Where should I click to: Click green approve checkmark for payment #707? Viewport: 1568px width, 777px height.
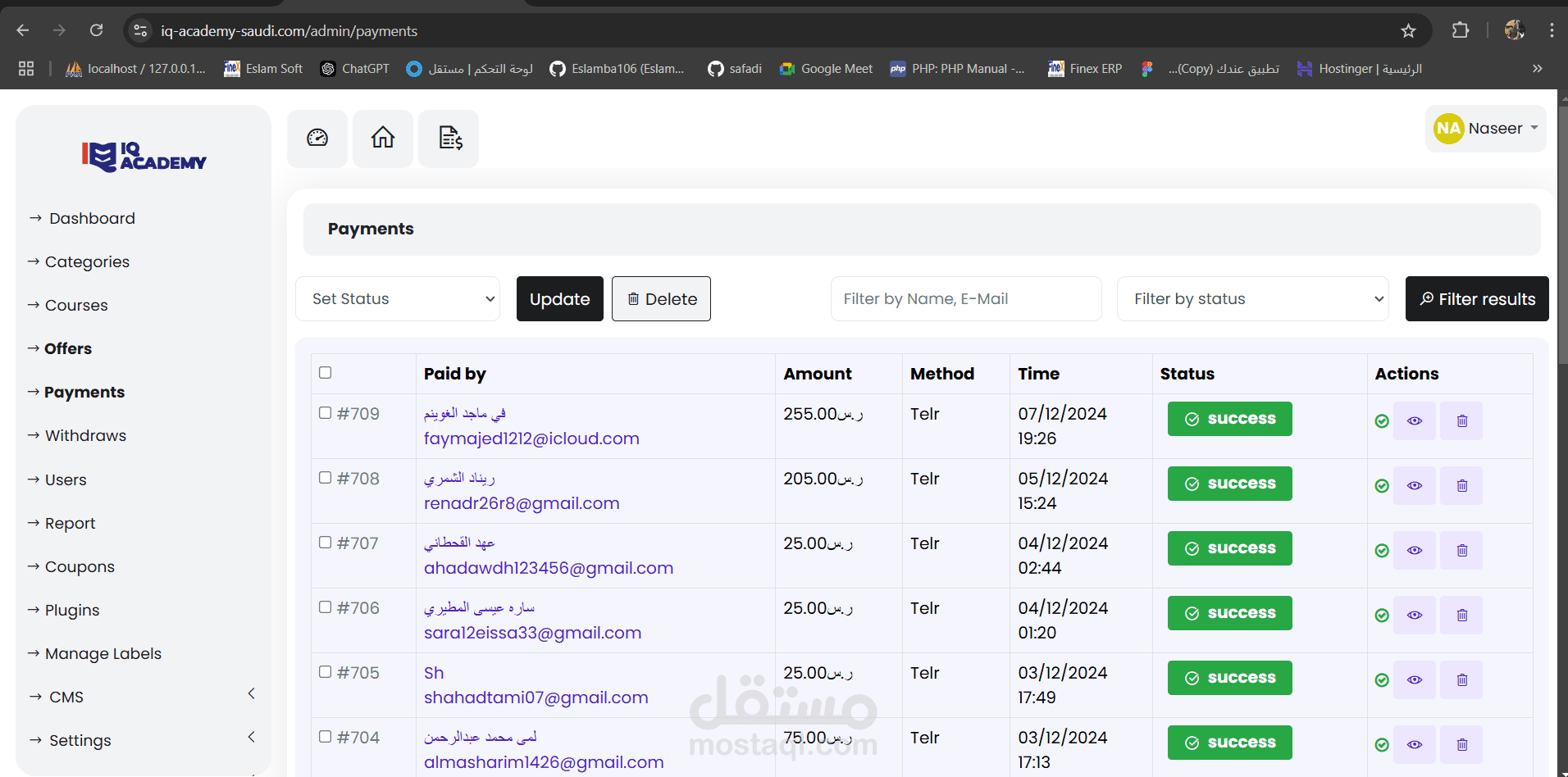pyautogui.click(x=1382, y=551)
